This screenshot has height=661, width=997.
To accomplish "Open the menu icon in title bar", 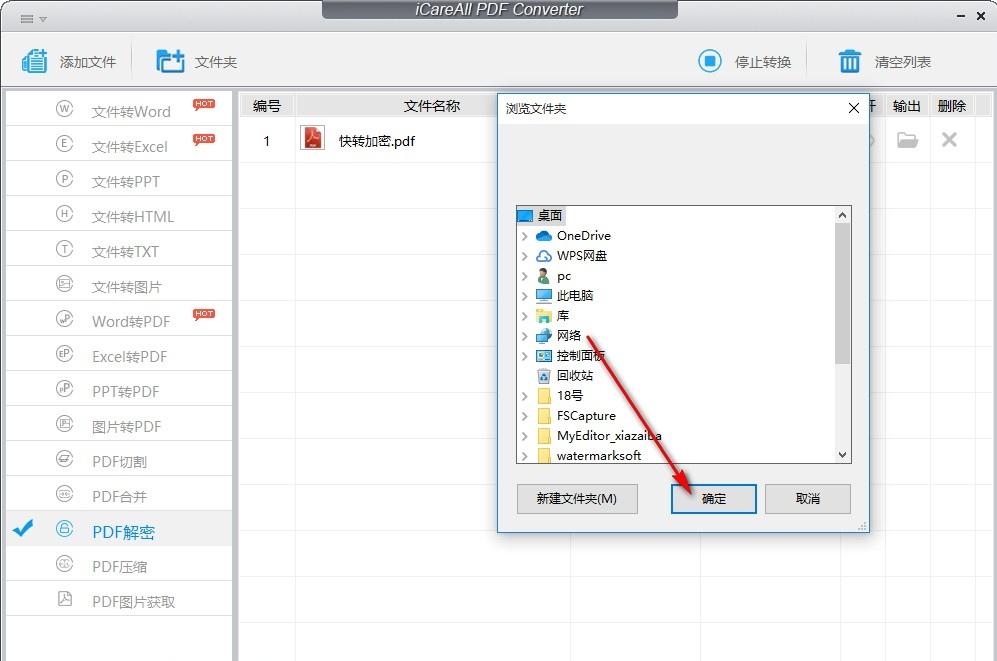I will coord(27,19).
